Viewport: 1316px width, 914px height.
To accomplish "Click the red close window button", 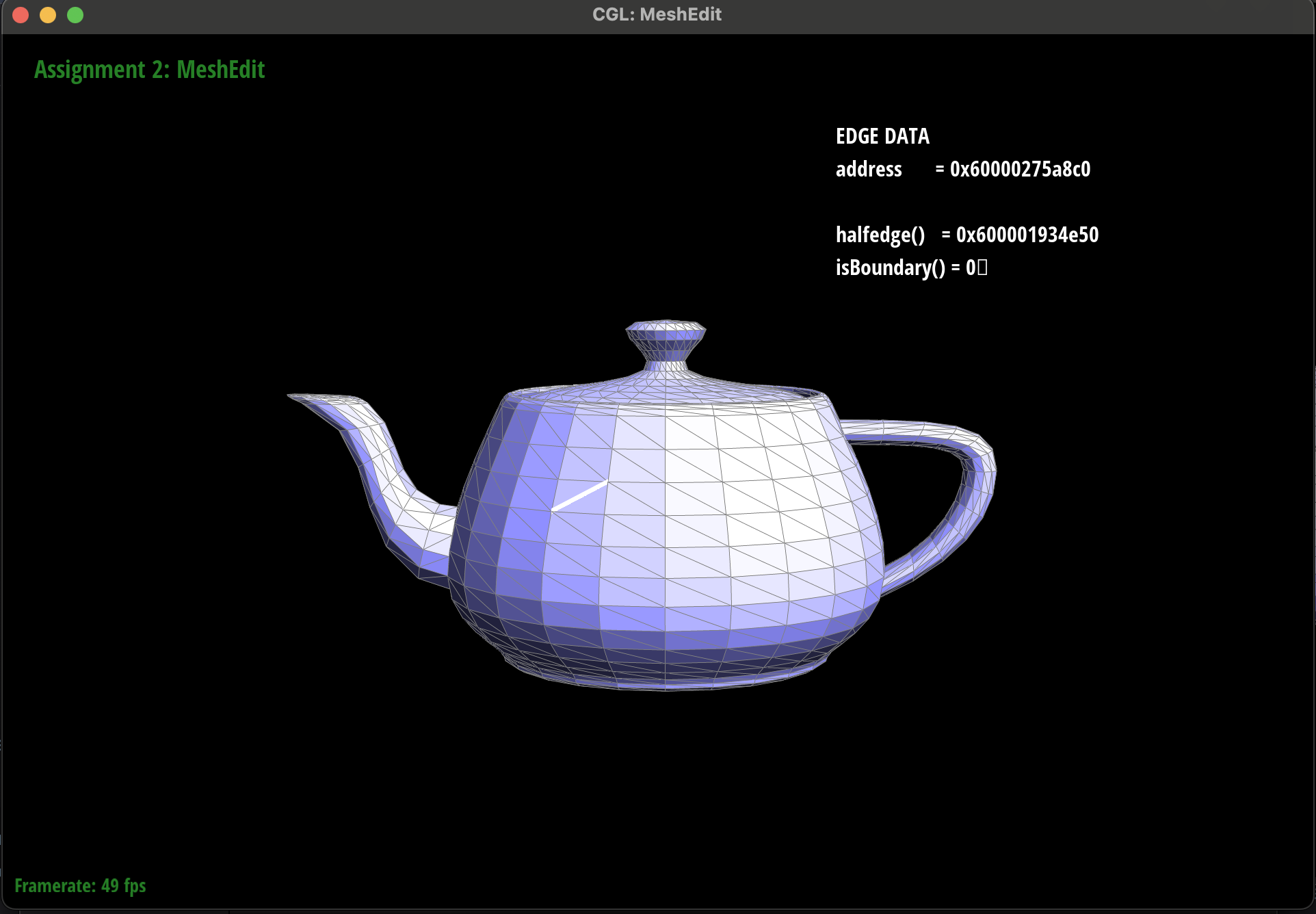I will pos(21,15).
